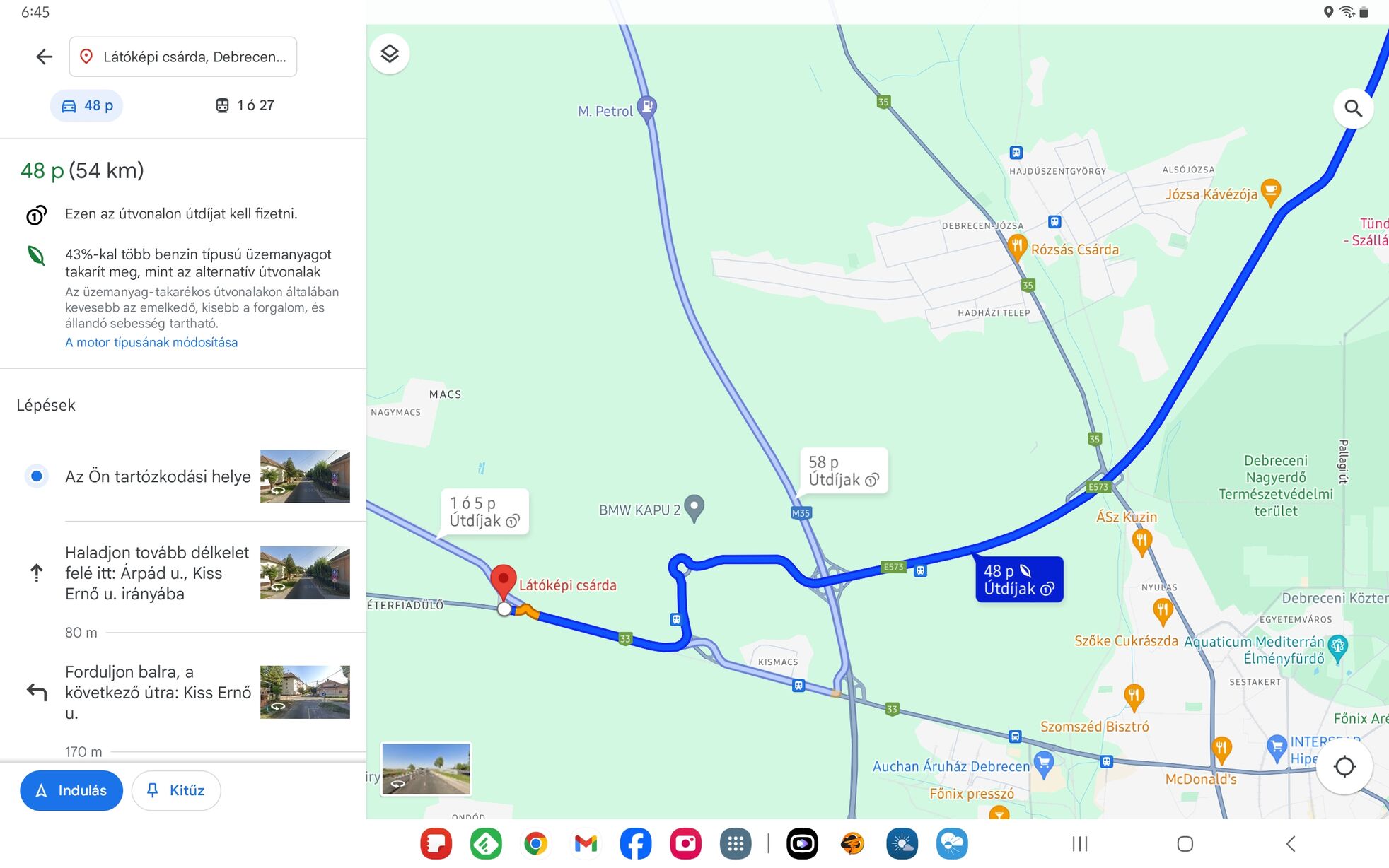Open the app drawer grid icon
Screen dimensions: 1389x868
click(x=736, y=843)
